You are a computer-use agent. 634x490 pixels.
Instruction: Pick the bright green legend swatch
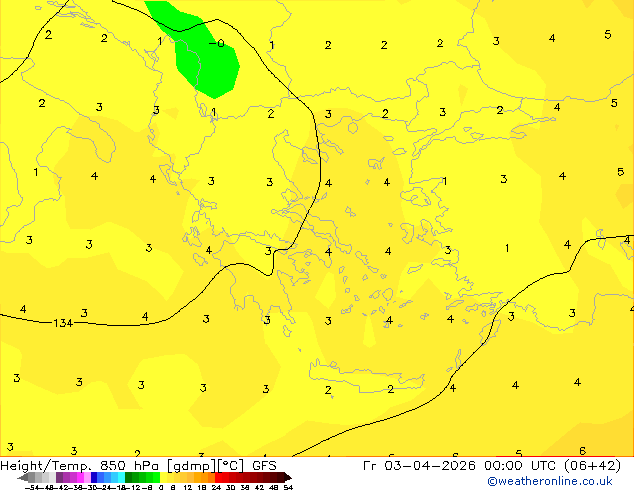(x=156, y=477)
